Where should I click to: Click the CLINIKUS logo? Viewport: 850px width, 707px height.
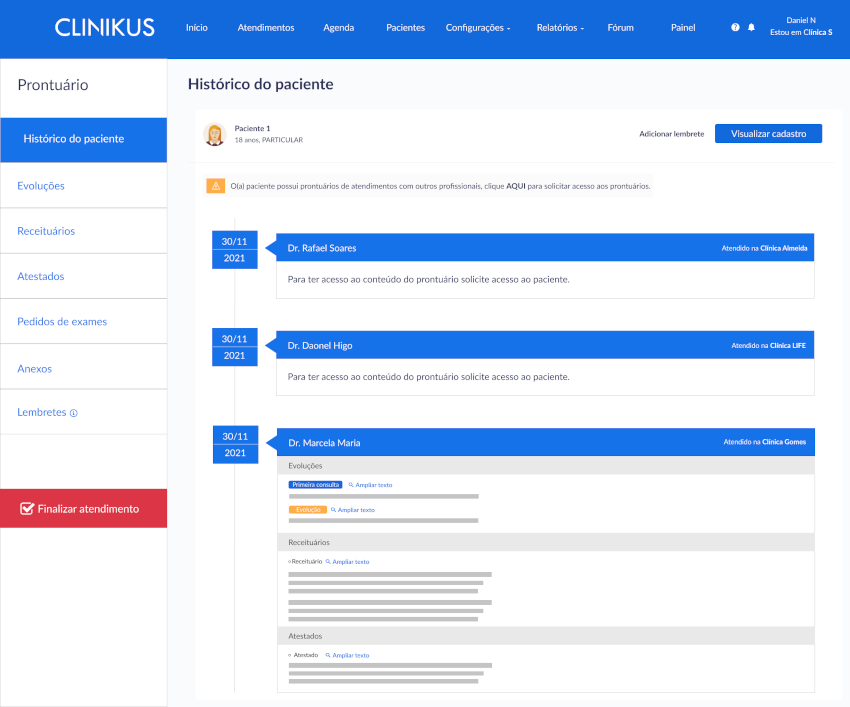point(105,28)
